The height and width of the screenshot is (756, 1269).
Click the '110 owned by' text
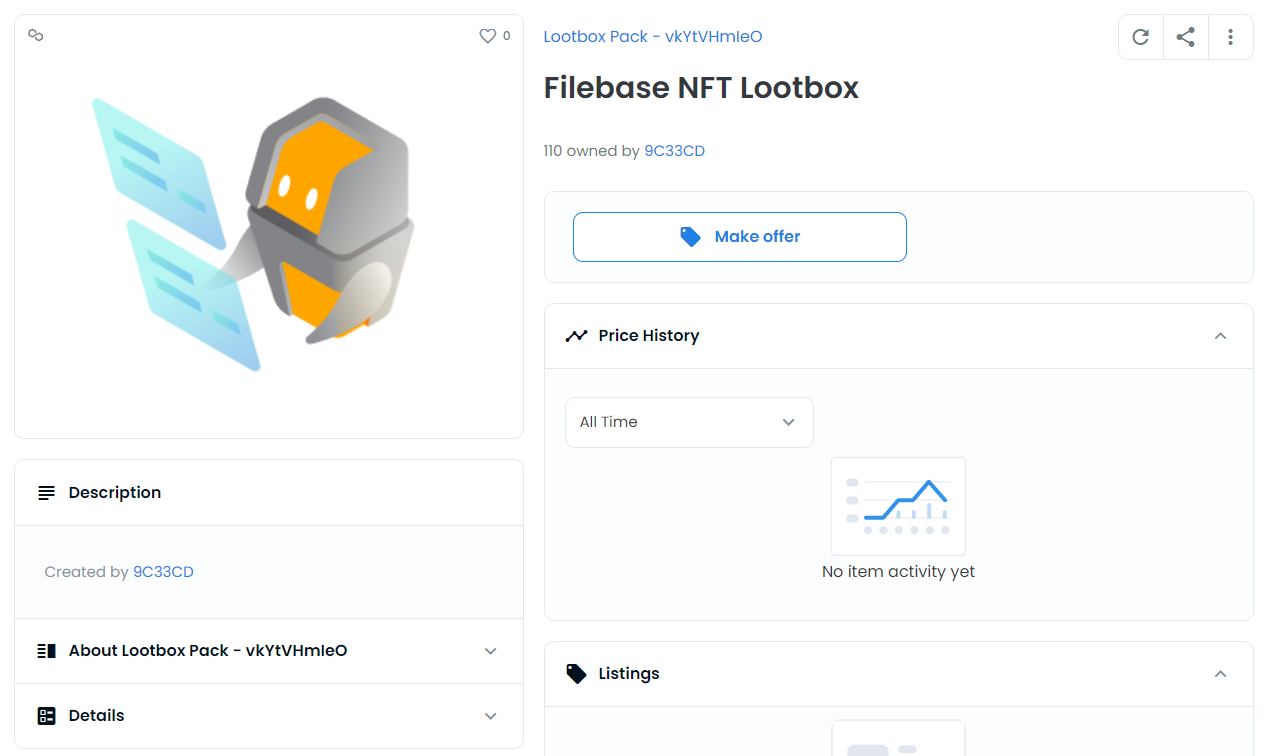tap(592, 151)
